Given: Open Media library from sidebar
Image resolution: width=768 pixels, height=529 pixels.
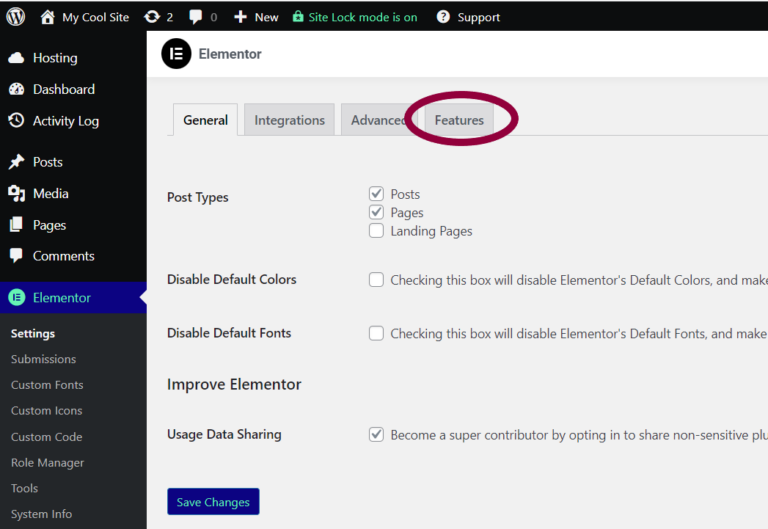Looking at the screenshot, I should point(50,193).
